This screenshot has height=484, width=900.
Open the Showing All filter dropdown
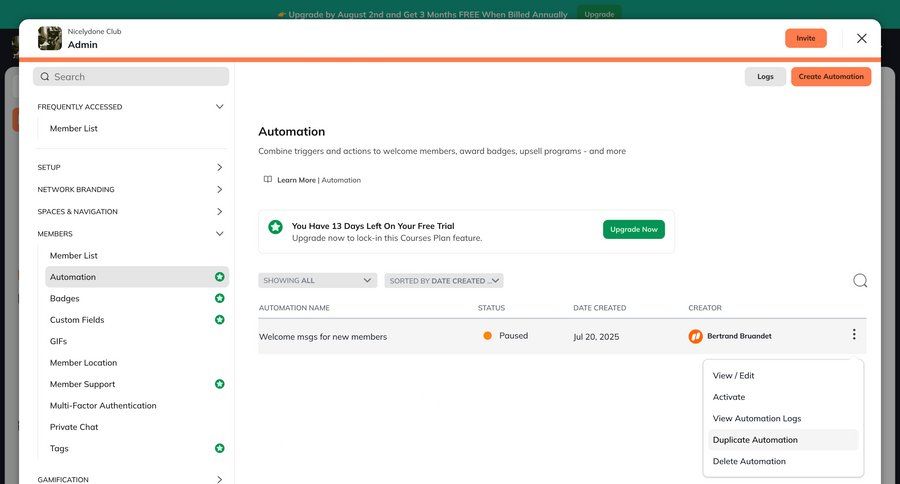point(317,280)
